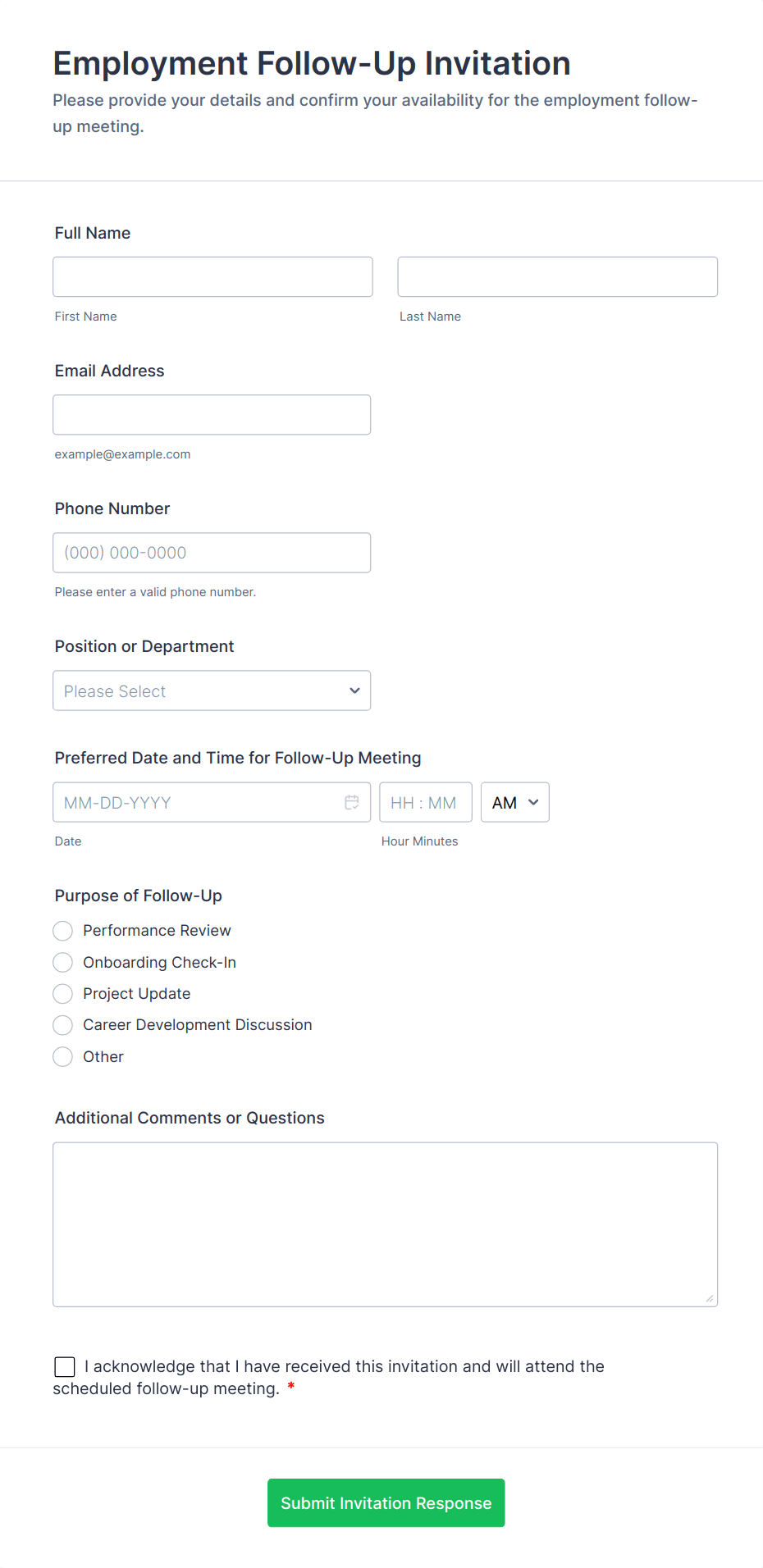The image size is (763, 1568).
Task: Choose Other as follow-up purpose
Action: point(63,1057)
